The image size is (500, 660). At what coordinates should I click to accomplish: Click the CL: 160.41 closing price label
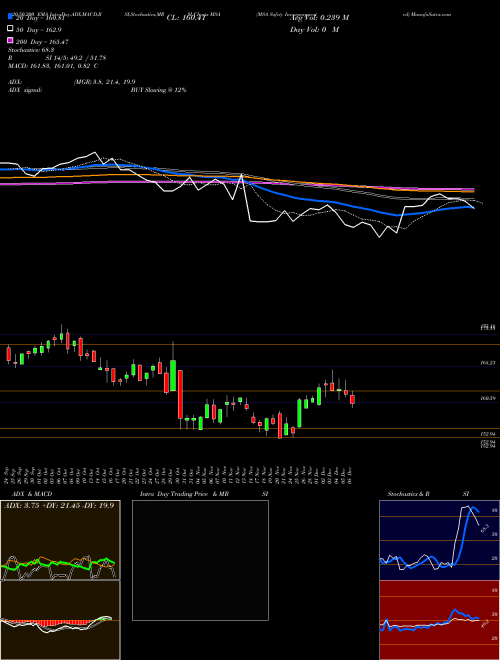pyautogui.click(x=186, y=18)
